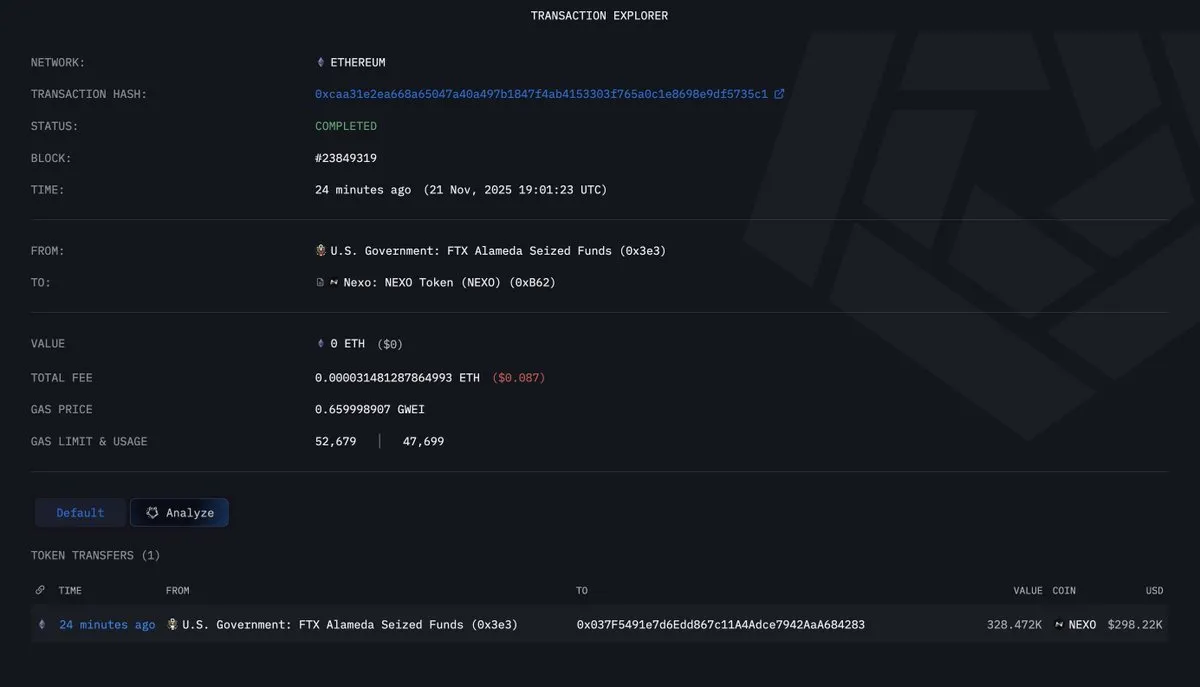Click the NEXO coin icon in transfer row

tap(1059, 625)
